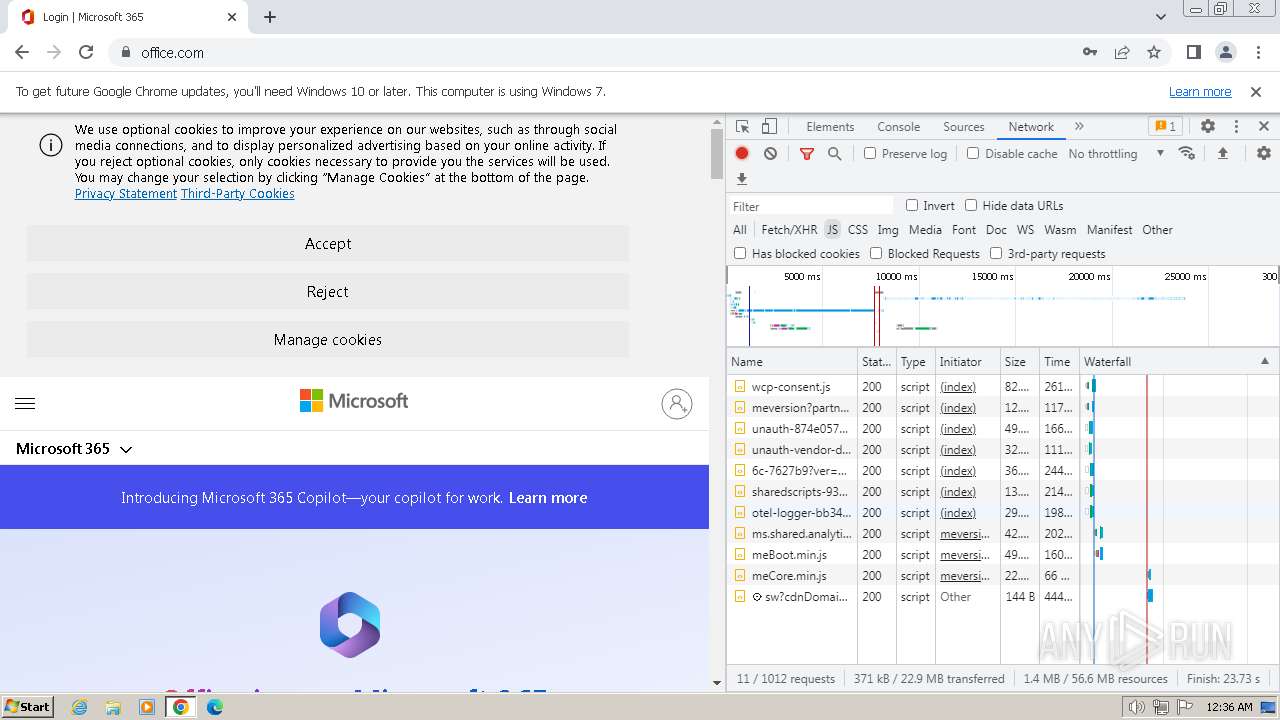
Task: Open the DevTools settings gear
Action: (1208, 127)
